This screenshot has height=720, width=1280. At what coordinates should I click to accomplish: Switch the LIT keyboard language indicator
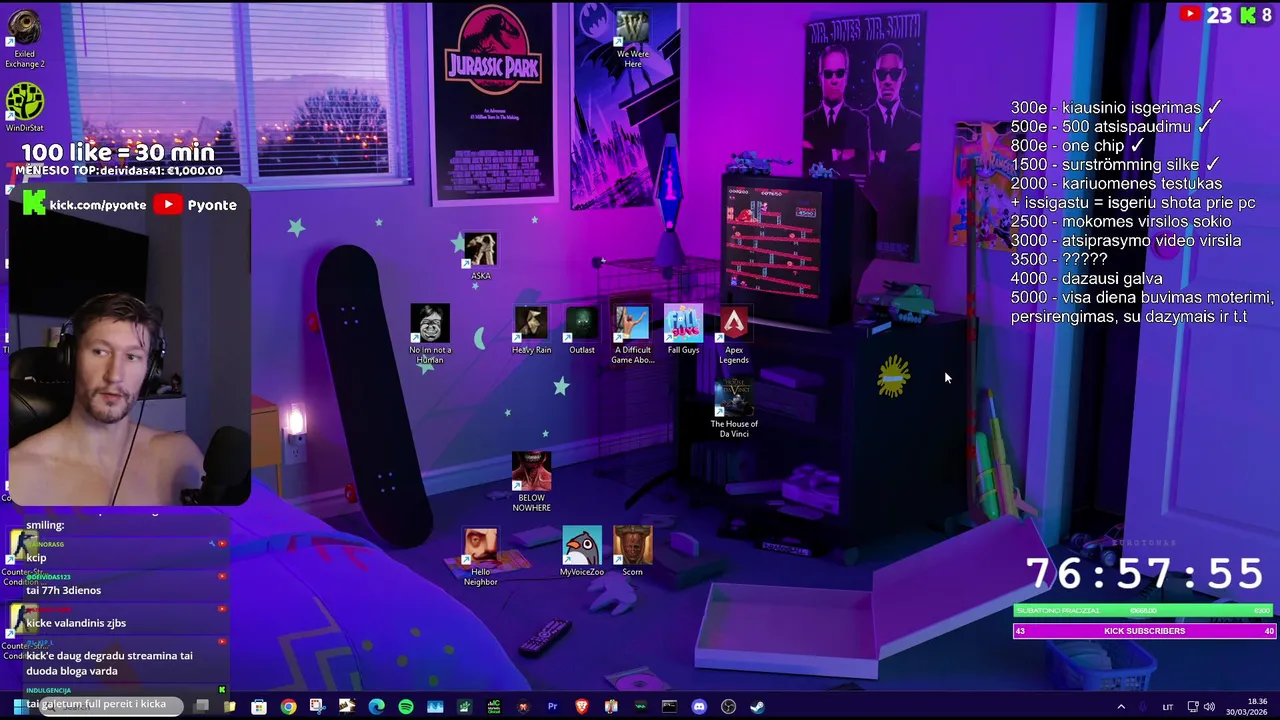1168,707
